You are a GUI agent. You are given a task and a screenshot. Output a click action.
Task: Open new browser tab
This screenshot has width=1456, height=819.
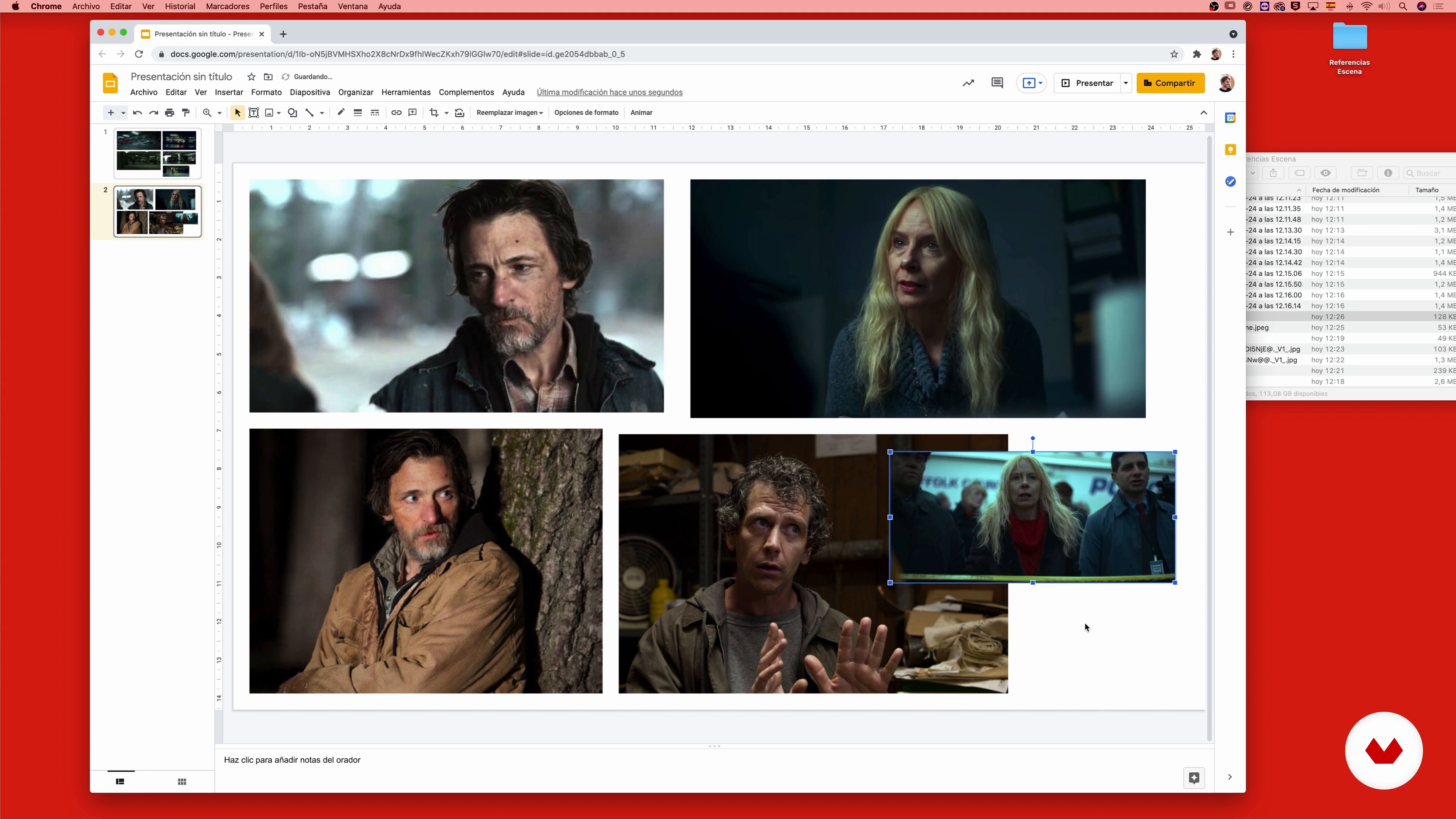pos(283,34)
